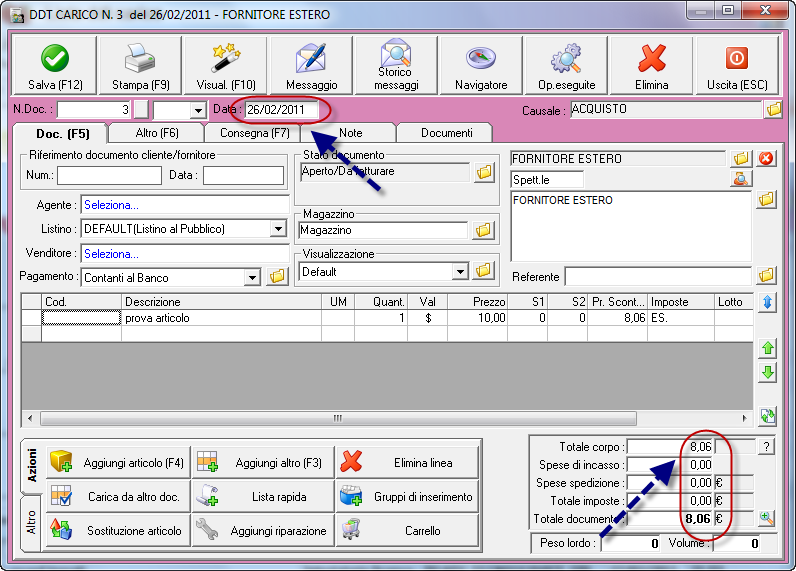
Task: Open folder icon beside Magazzino field
Action: (x=483, y=230)
